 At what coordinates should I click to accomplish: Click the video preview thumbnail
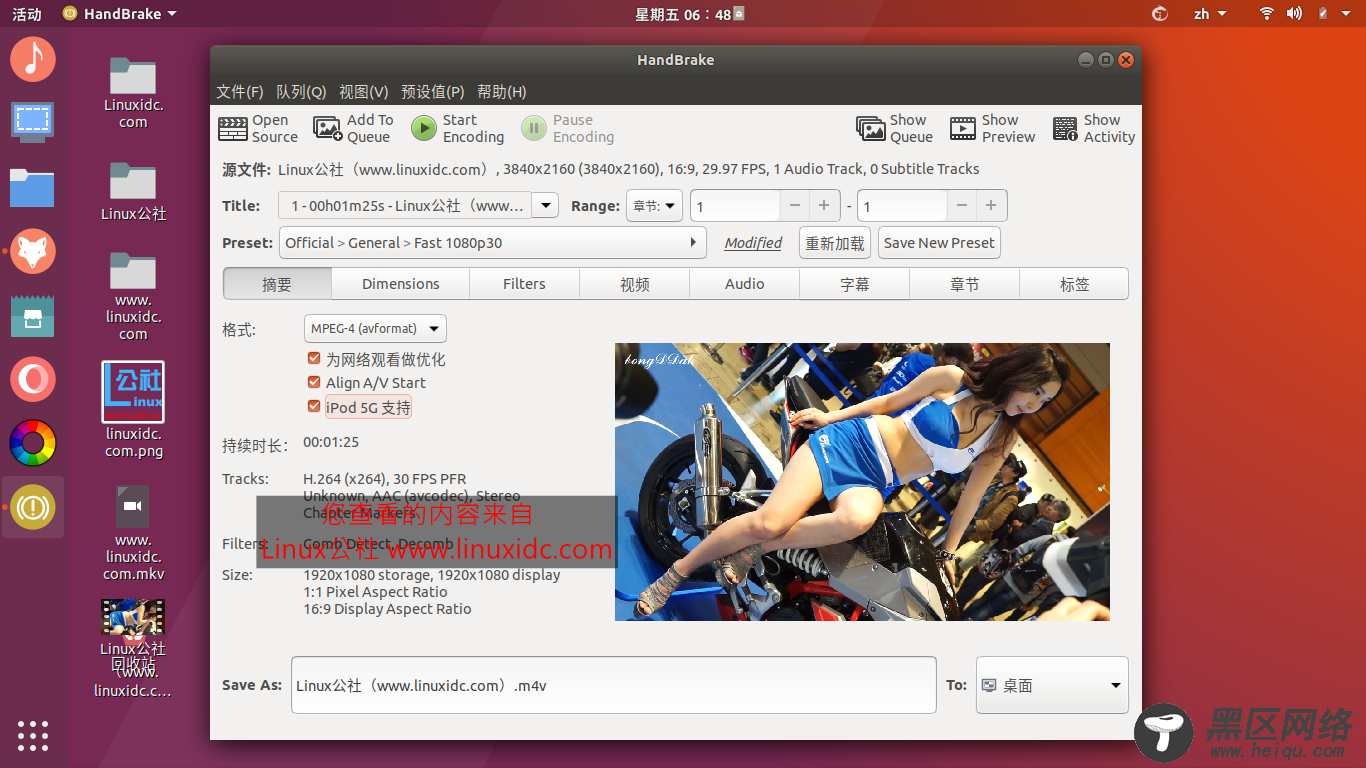(862, 482)
